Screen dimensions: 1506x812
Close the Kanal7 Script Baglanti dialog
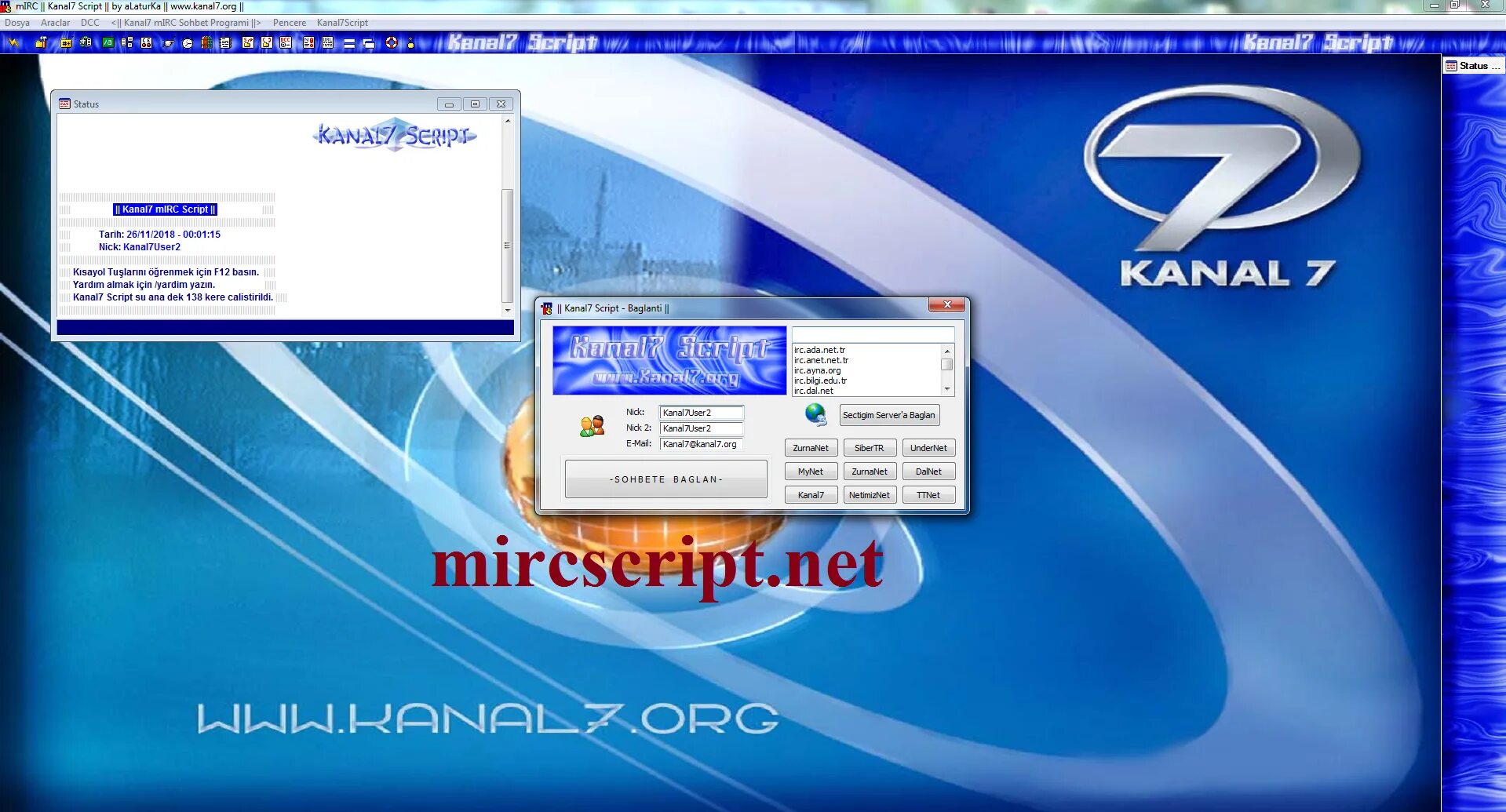pyautogui.click(x=947, y=304)
